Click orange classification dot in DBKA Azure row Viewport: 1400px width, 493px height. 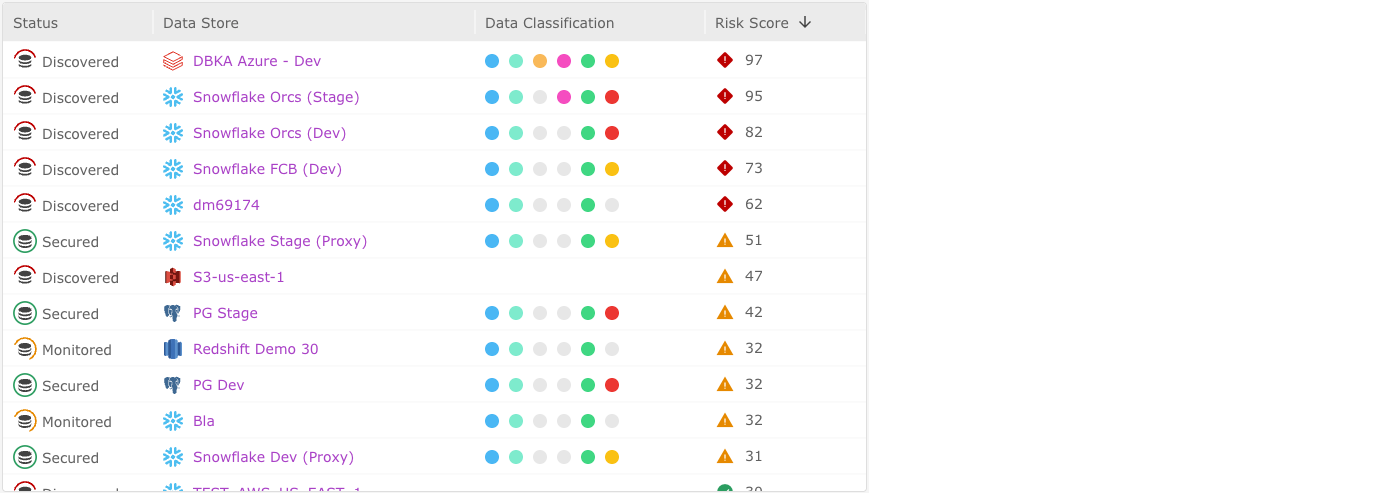pos(540,61)
